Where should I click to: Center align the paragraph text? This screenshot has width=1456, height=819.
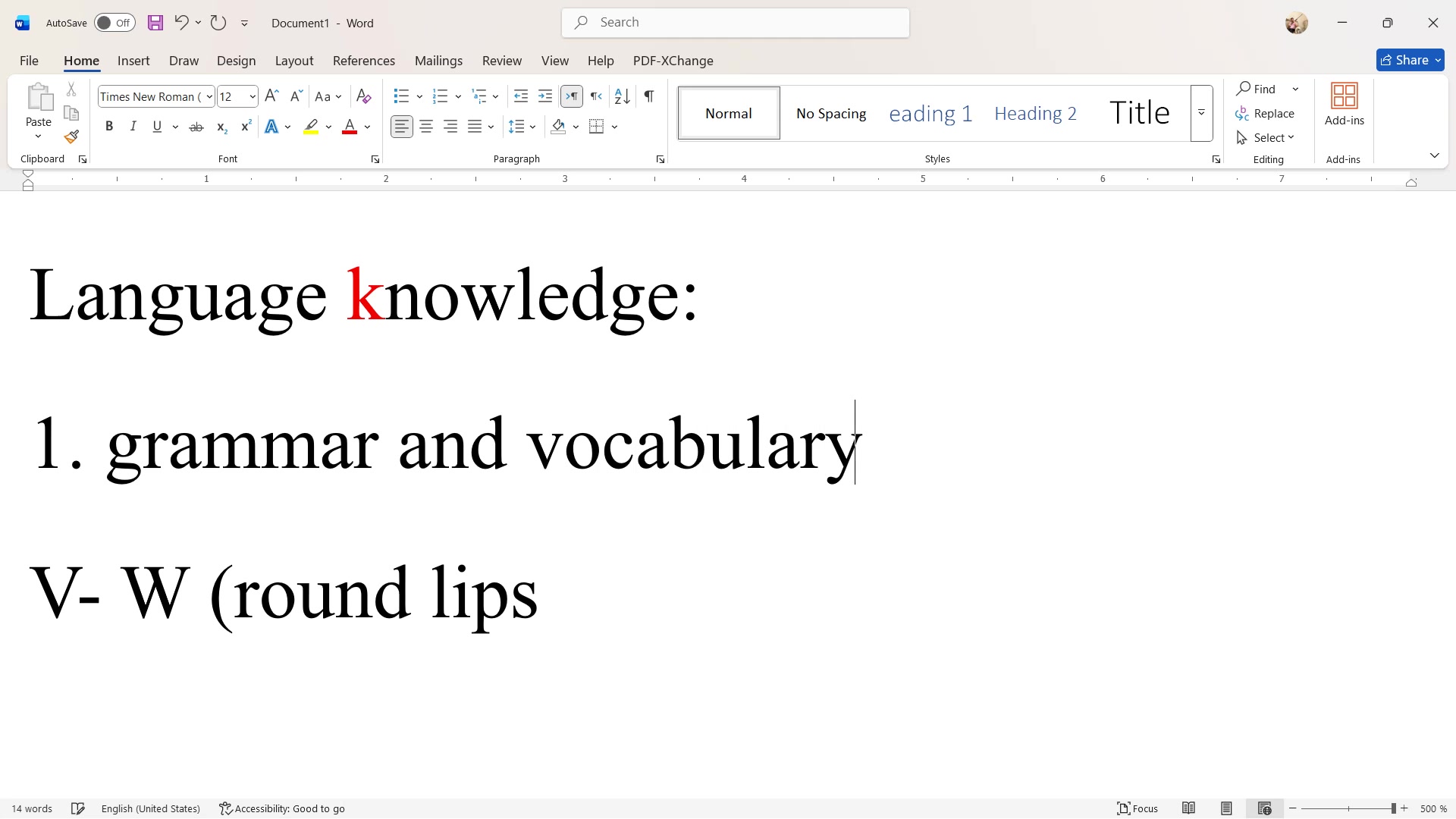pos(426,127)
